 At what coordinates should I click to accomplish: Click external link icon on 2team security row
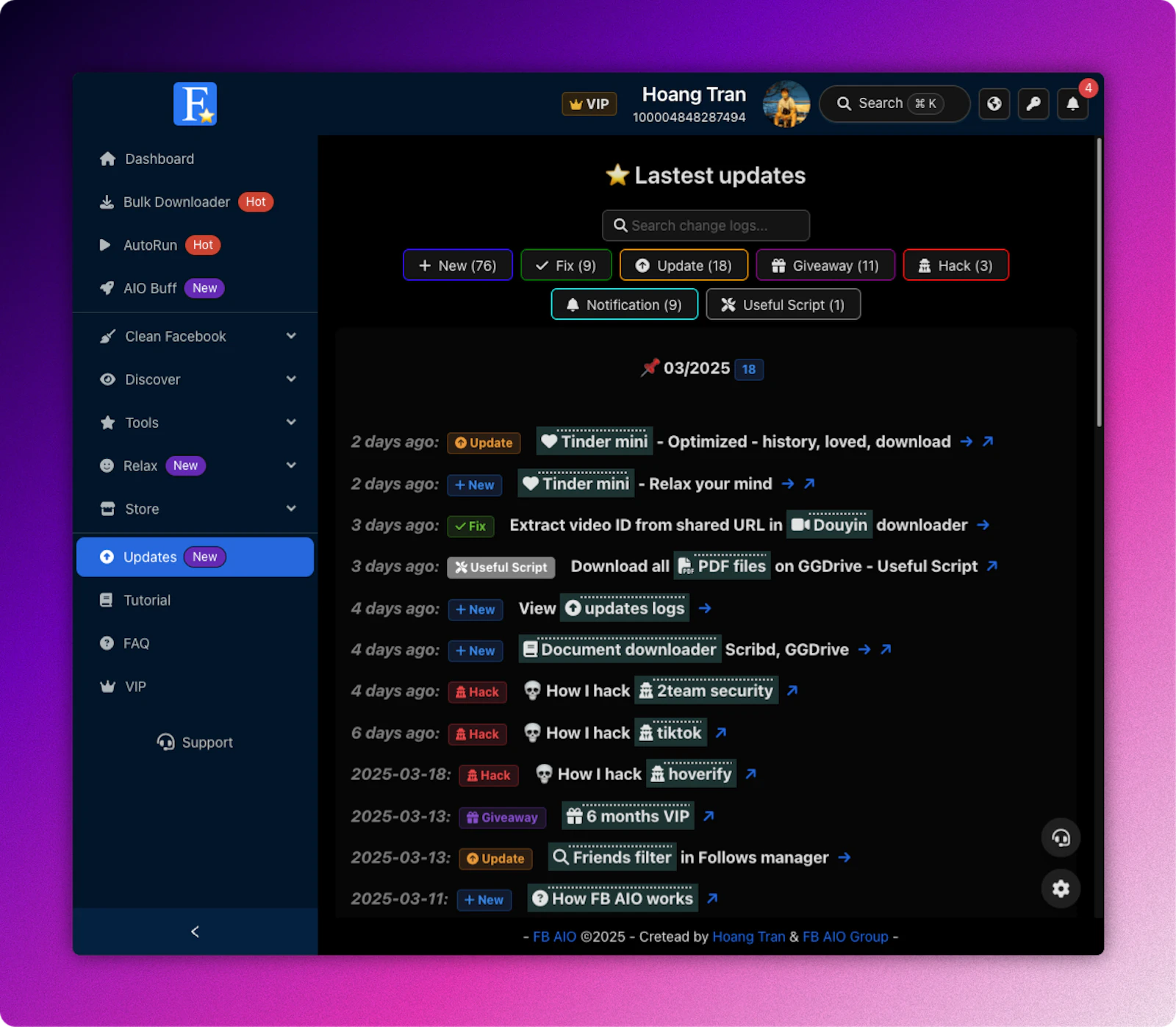pyautogui.click(x=792, y=691)
